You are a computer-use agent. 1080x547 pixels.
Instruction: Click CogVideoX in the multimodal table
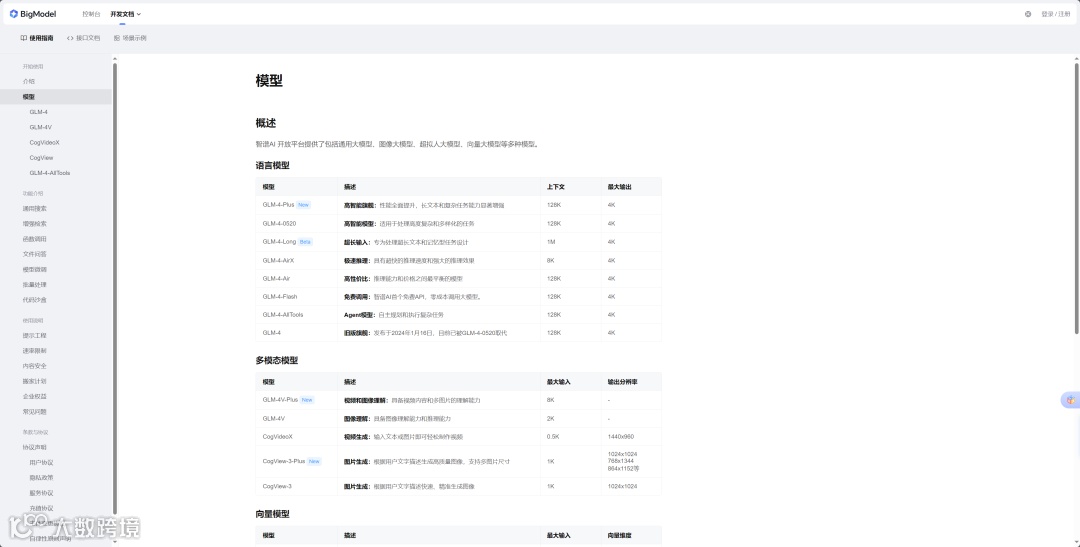point(278,436)
